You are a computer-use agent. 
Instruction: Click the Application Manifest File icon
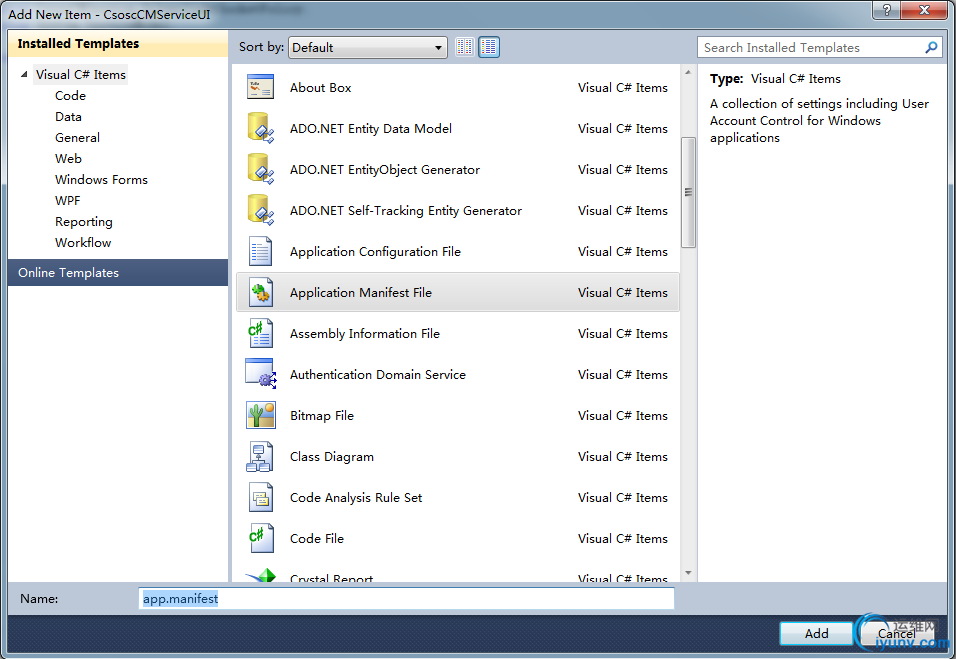point(260,292)
